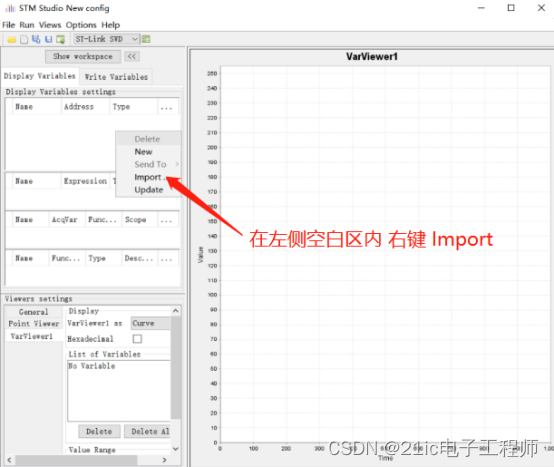Open the Help menu
Image resolution: width=554 pixels, height=467 pixels.
point(111,25)
